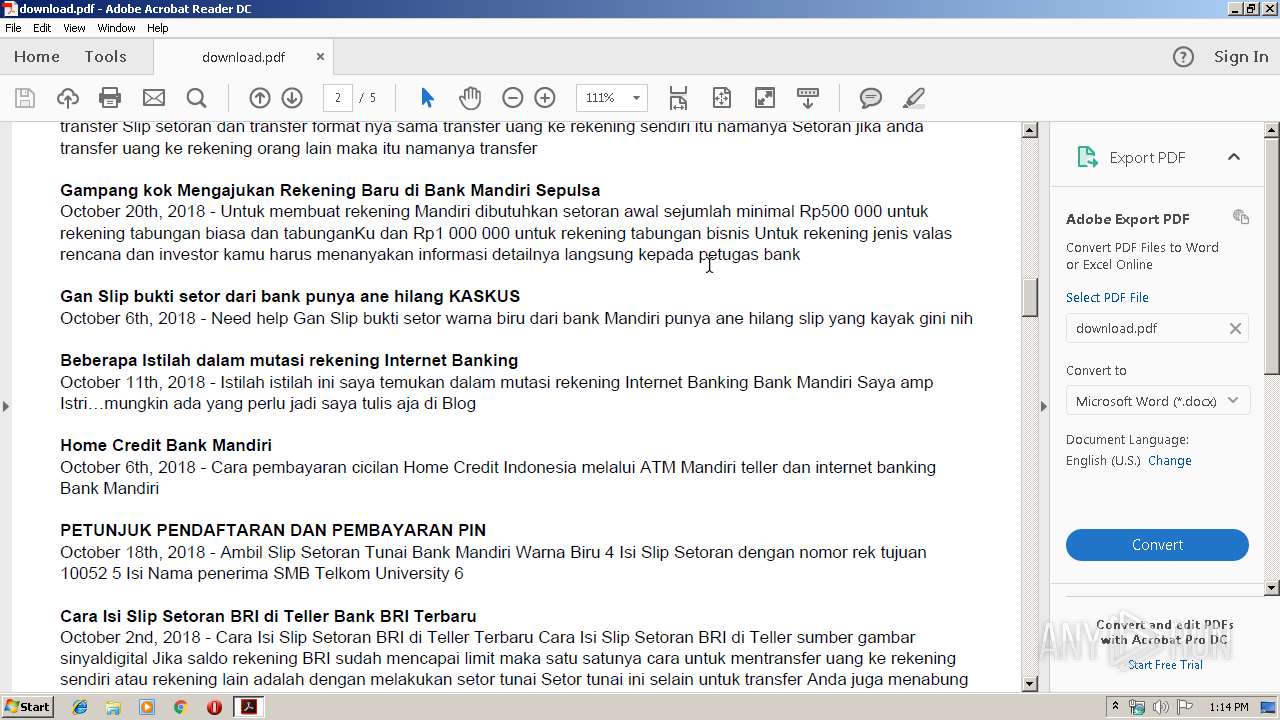1280x720 pixels.
Task: Launch Chrome from the taskbar
Action: (180, 707)
